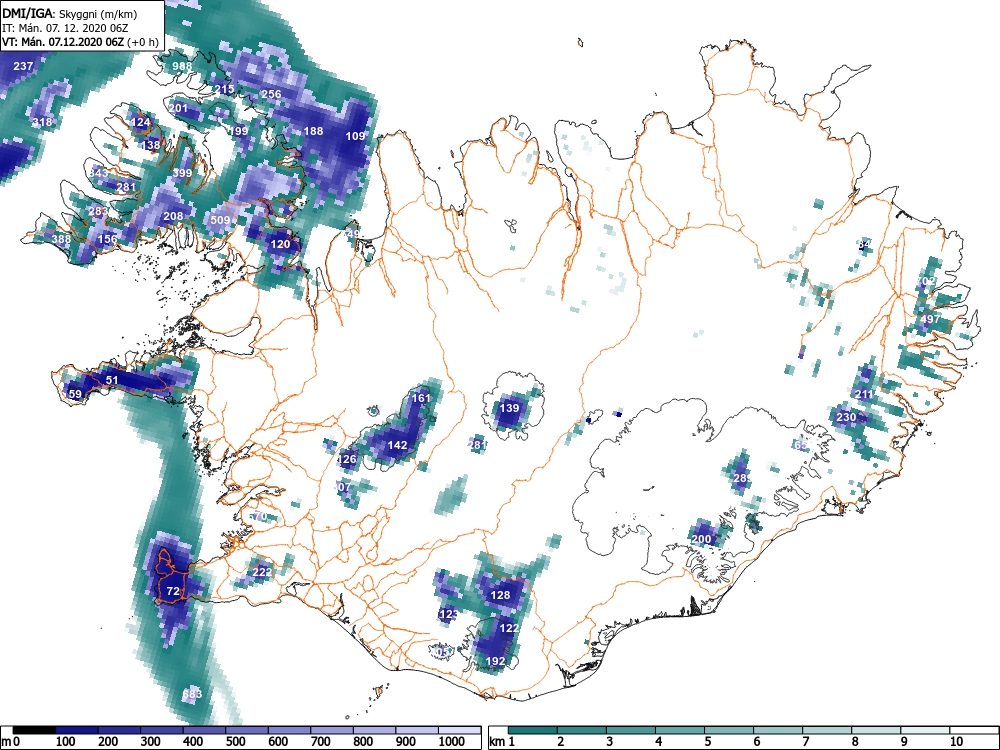Image resolution: width=1000 pixels, height=750 pixels.
Task: Select the visibility value "230"
Action: pyautogui.click(x=846, y=418)
